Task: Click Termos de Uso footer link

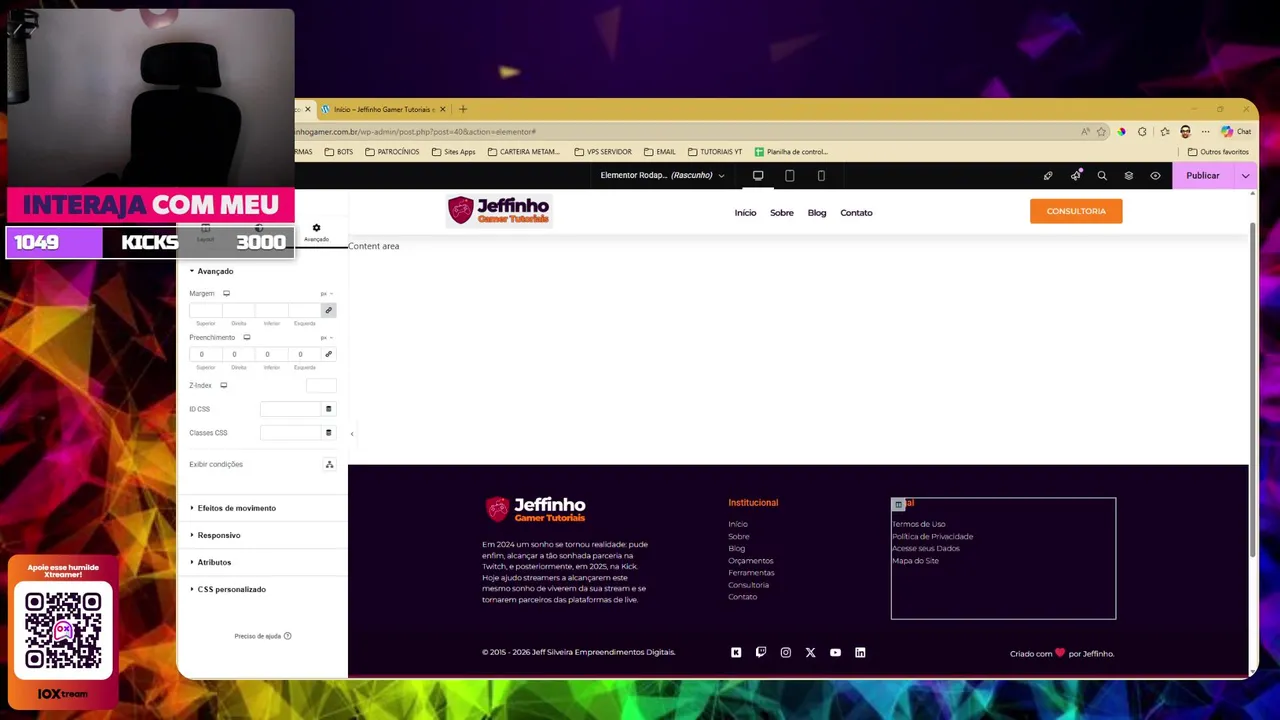Action: pyautogui.click(x=918, y=524)
